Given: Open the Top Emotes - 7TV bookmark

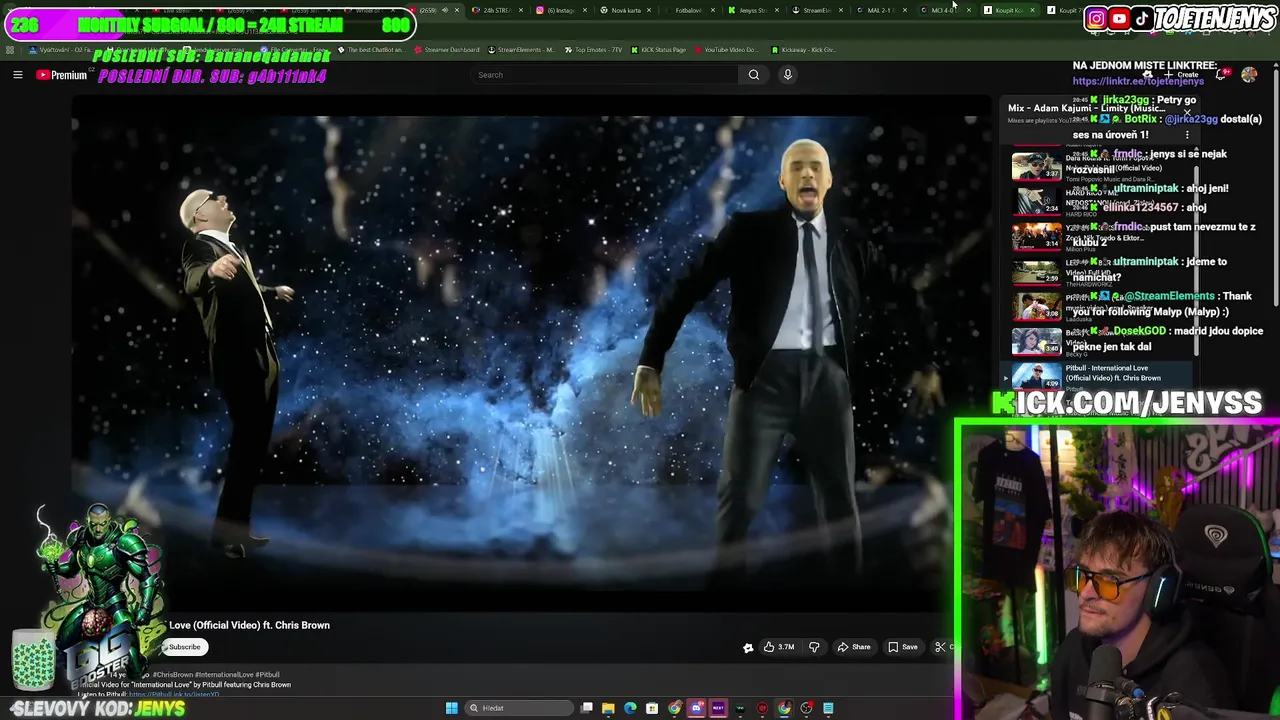Looking at the screenshot, I should (x=593, y=49).
